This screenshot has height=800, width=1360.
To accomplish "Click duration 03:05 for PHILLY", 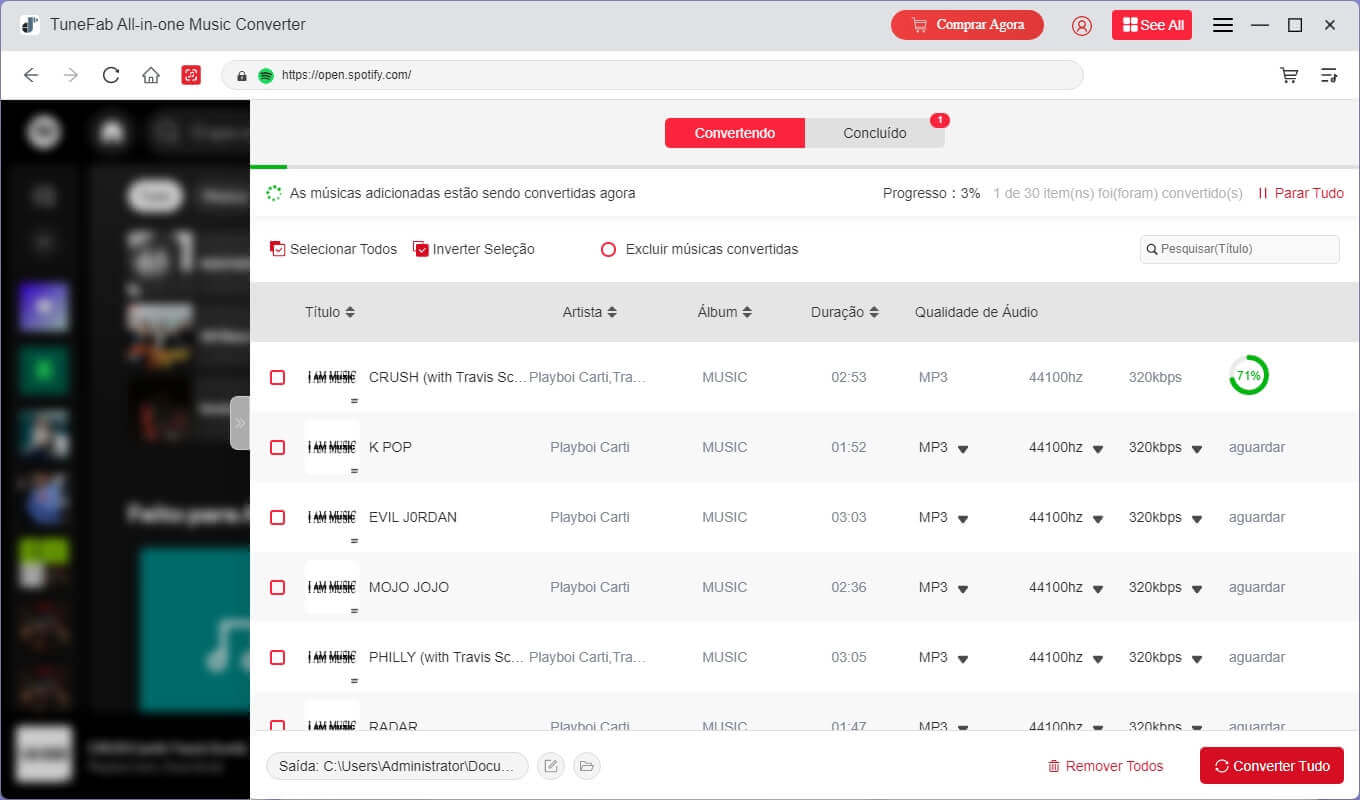I will [x=849, y=657].
